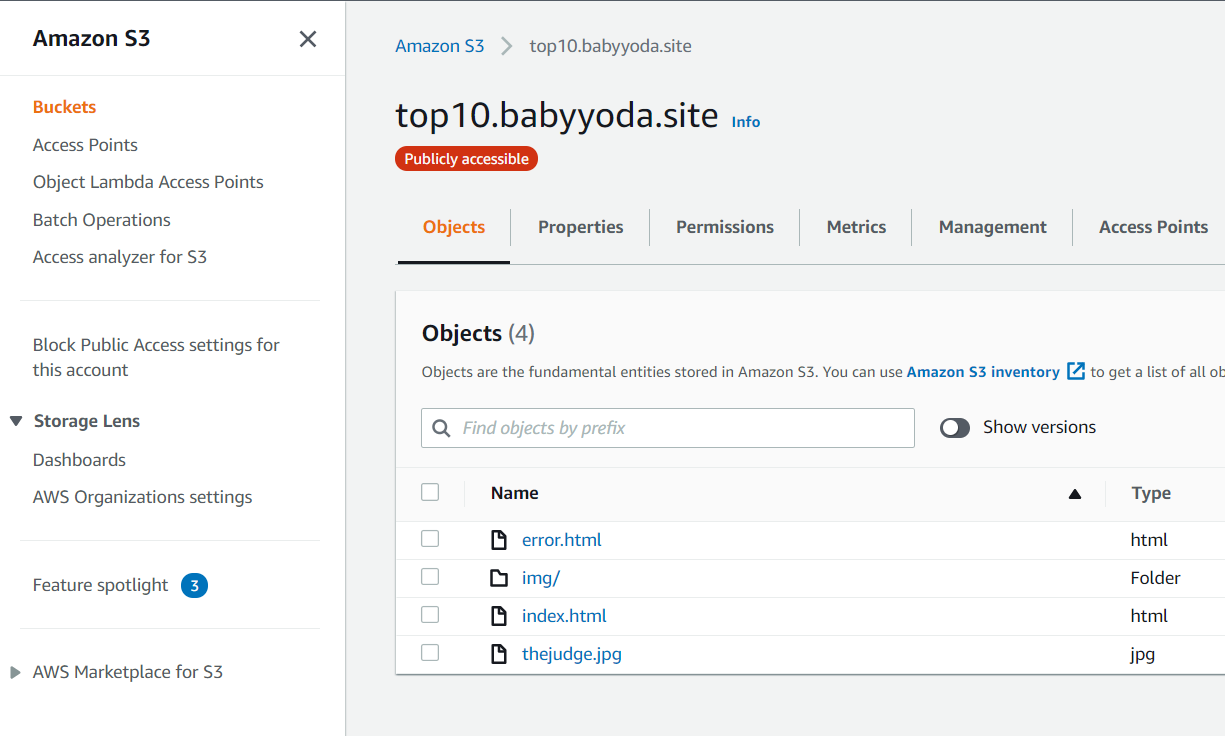Click the Objects (4) heading
Image resolution: width=1225 pixels, height=736 pixels.
478,333
